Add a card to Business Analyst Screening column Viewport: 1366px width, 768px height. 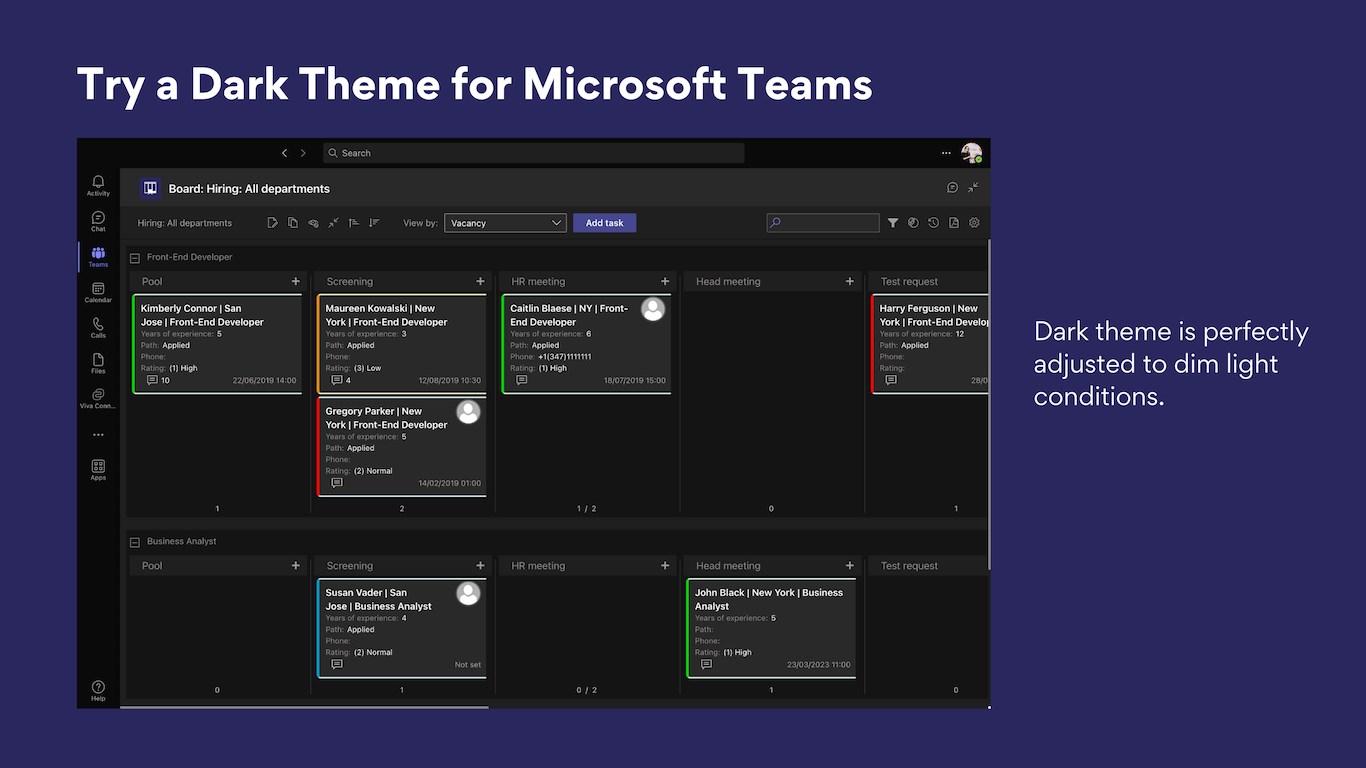(x=480, y=565)
